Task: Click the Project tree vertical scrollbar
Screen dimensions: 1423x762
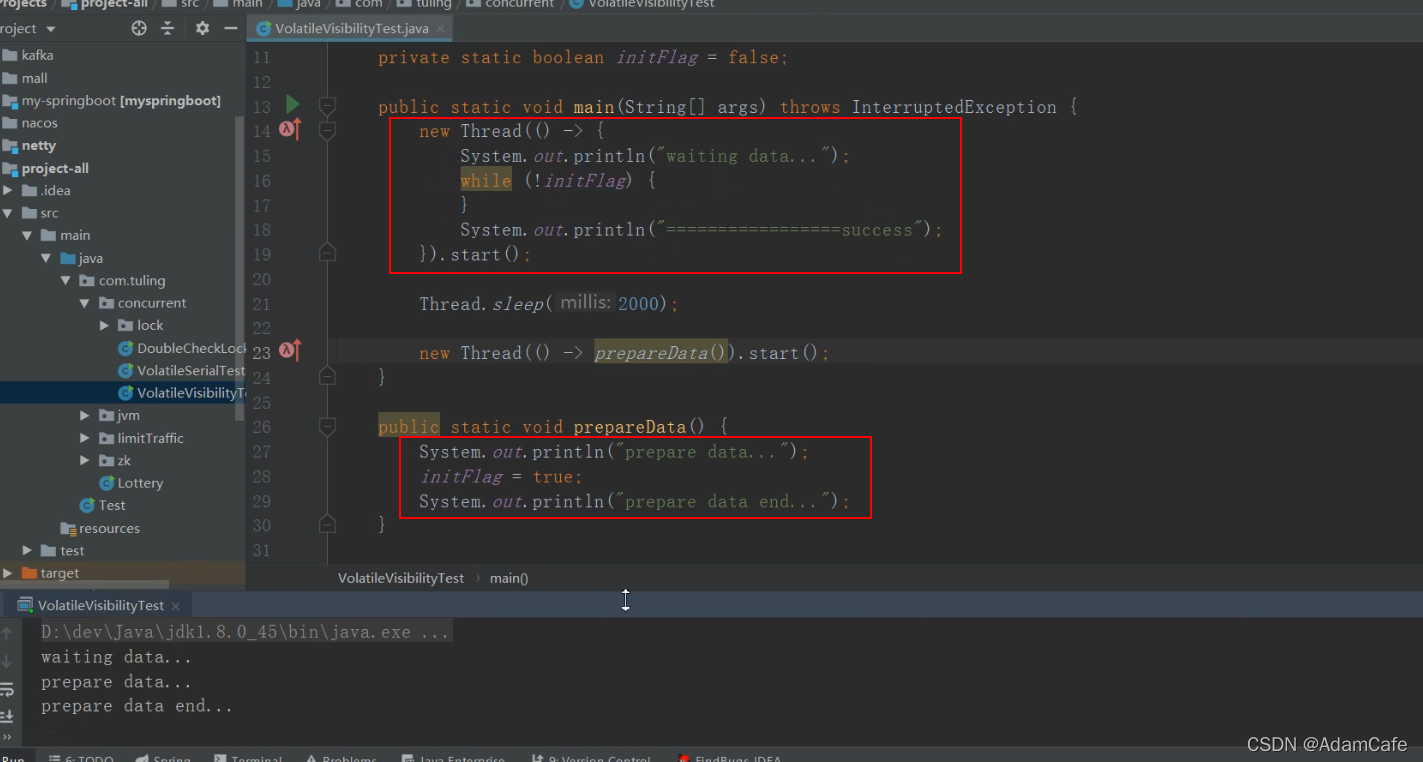Action: tap(239, 268)
